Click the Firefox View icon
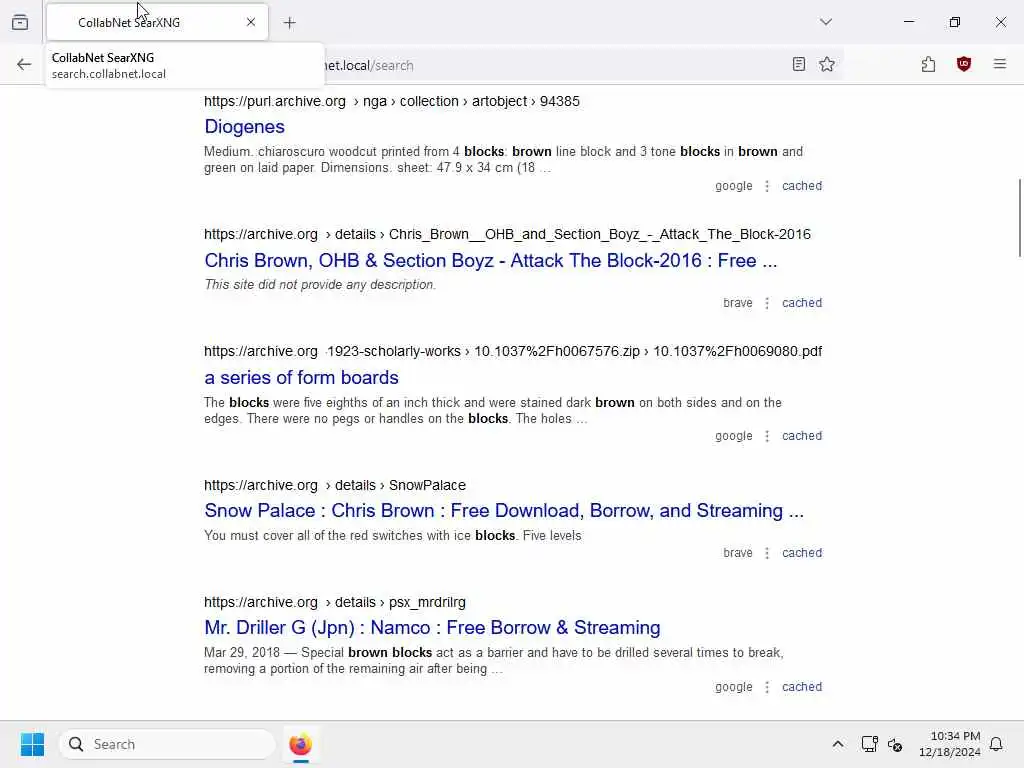This screenshot has height=768, width=1024. point(20,22)
